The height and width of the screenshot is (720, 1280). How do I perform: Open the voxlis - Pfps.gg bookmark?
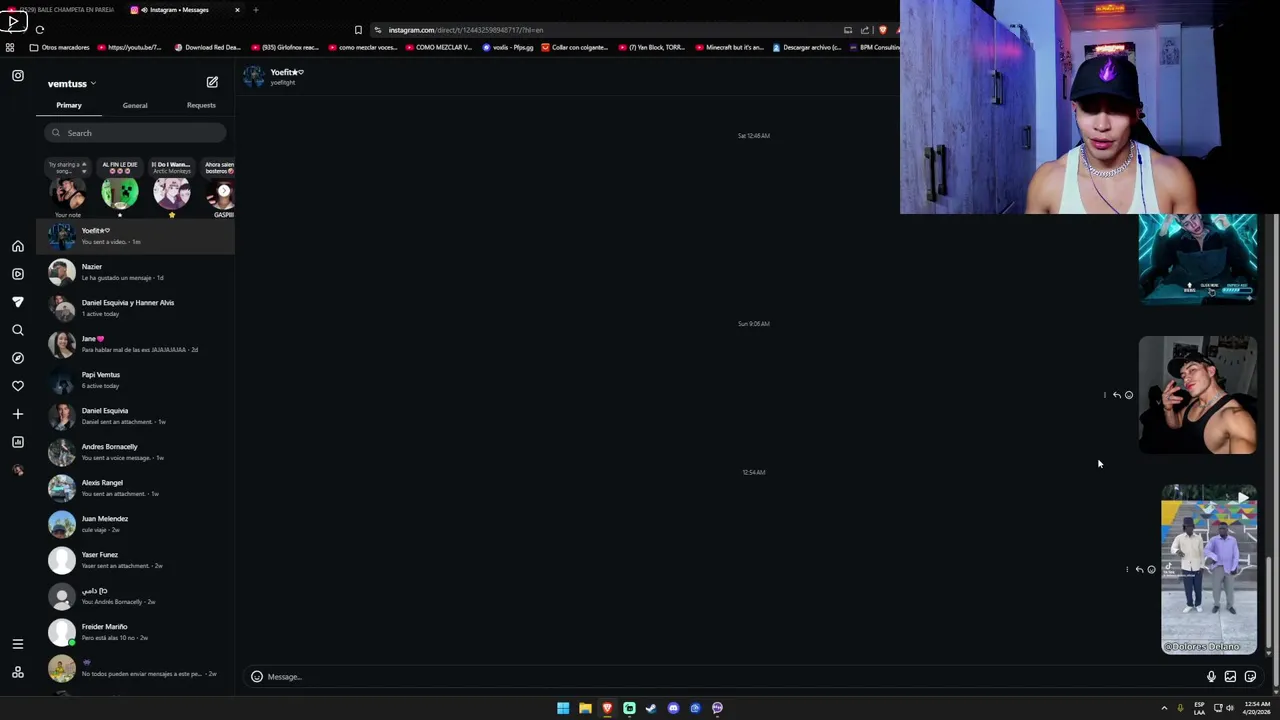pos(509,47)
